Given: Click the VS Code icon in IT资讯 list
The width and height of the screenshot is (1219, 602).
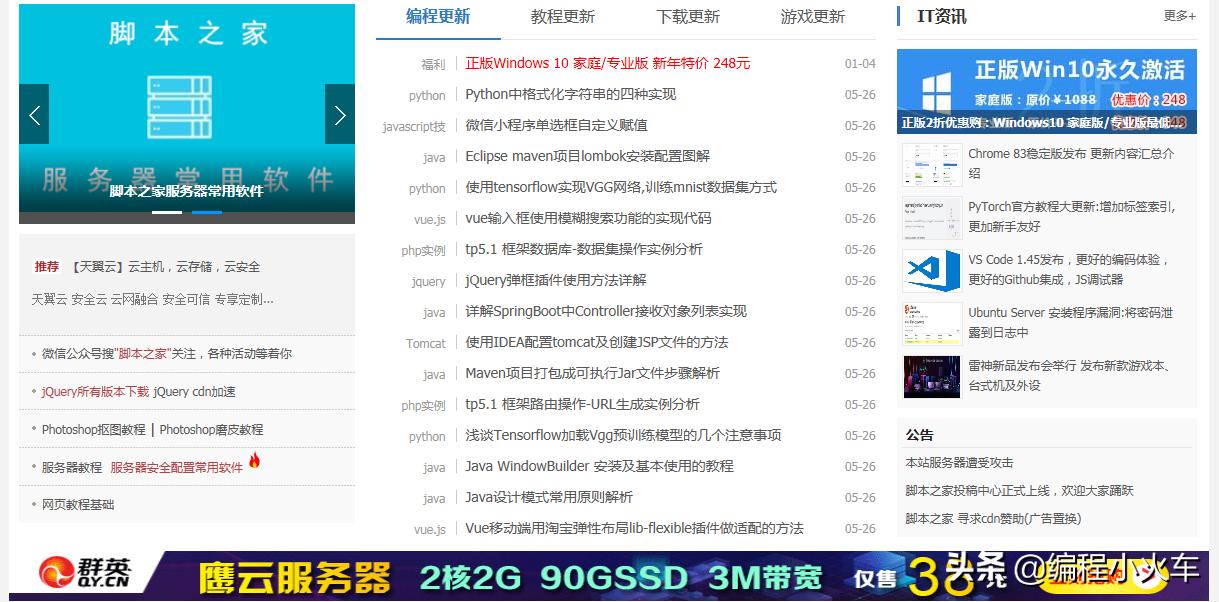Looking at the screenshot, I should pyautogui.click(x=931, y=270).
